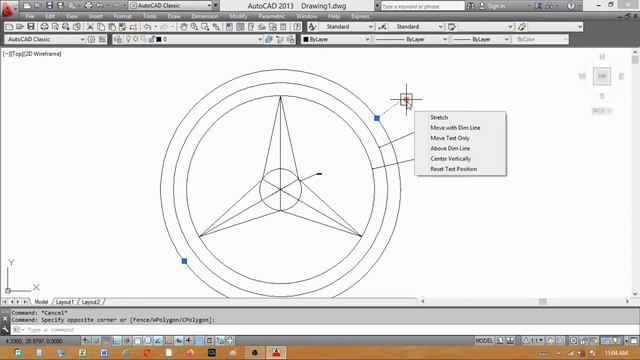The height and width of the screenshot is (360, 640).
Task: Open the workspace dropdown in the title bar
Action: 171,6
